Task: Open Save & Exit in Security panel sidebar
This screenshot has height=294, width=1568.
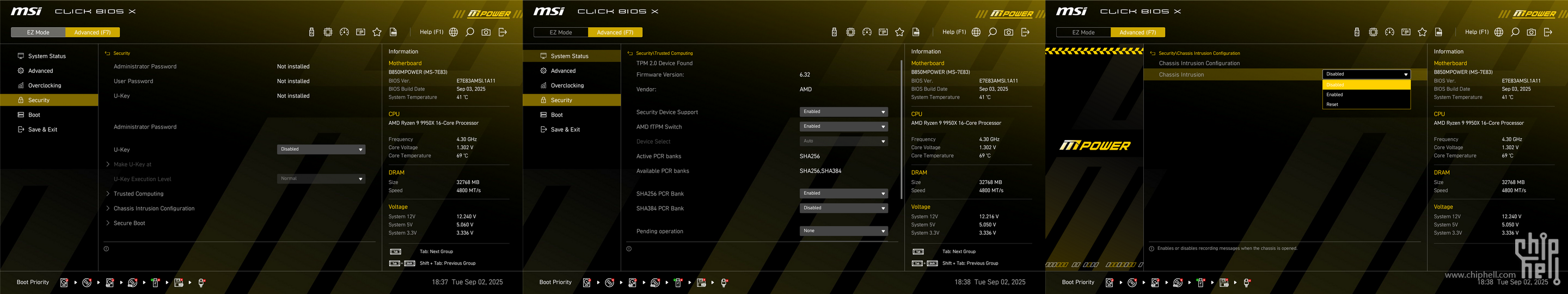Action: 48,129
